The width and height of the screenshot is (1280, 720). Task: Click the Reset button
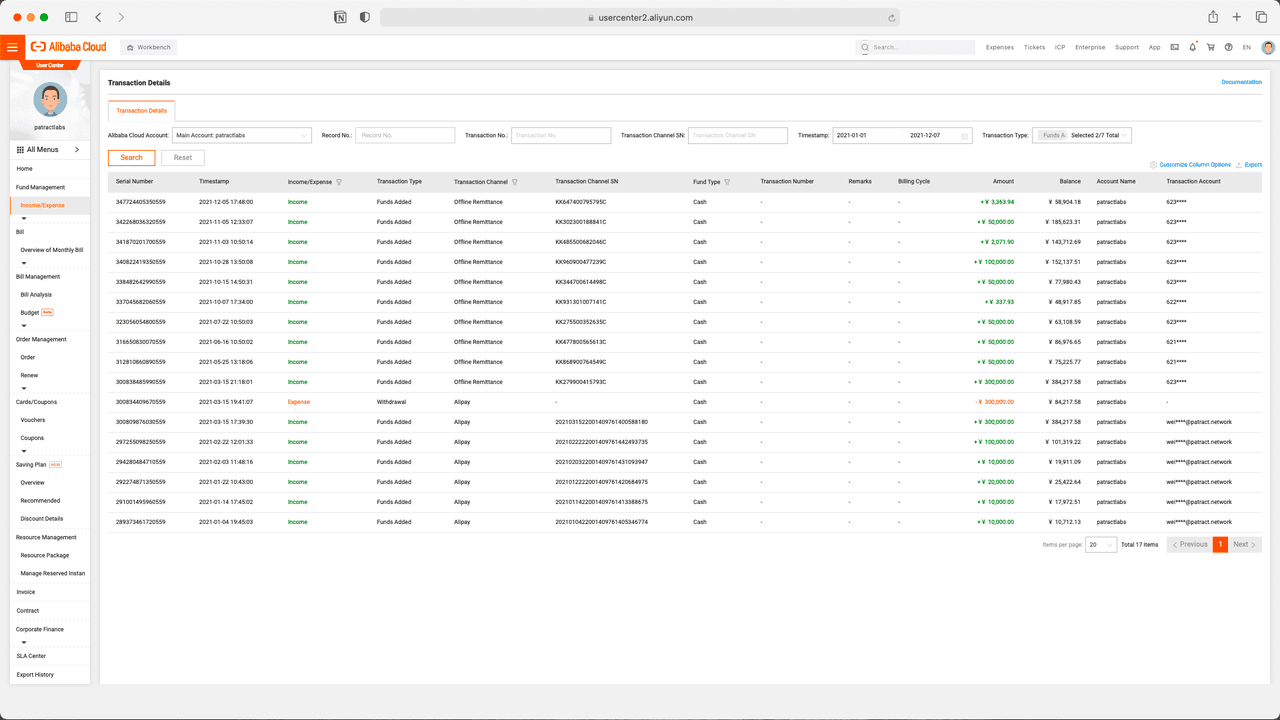click(183, 158)
